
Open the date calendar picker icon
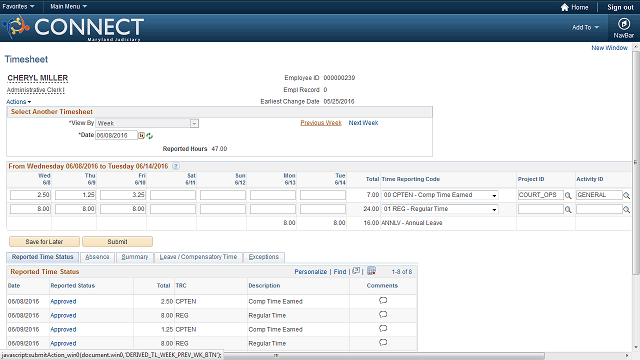click(141, 135)
